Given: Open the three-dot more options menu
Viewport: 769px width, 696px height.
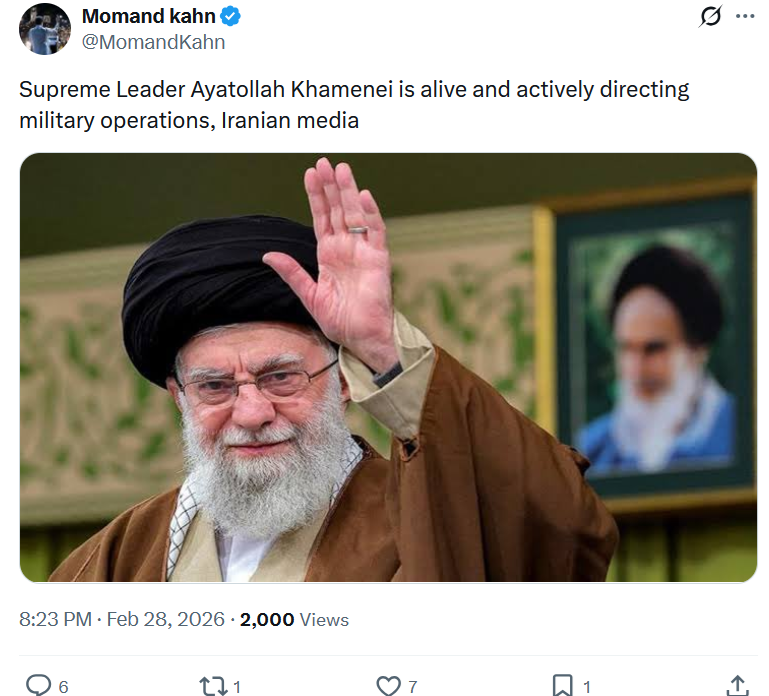Looking at the screenshot, I should tap(745, 16).
